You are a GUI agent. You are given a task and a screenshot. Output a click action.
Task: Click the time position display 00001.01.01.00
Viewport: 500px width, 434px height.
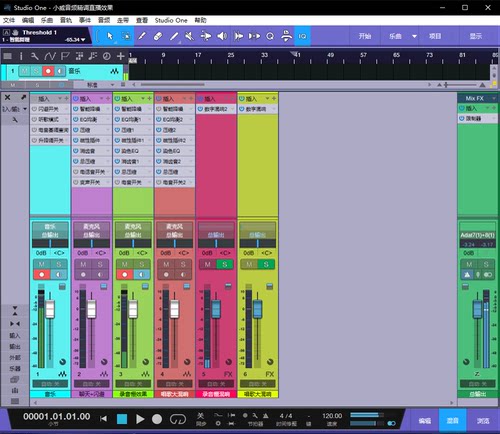[x=56, y=417]
